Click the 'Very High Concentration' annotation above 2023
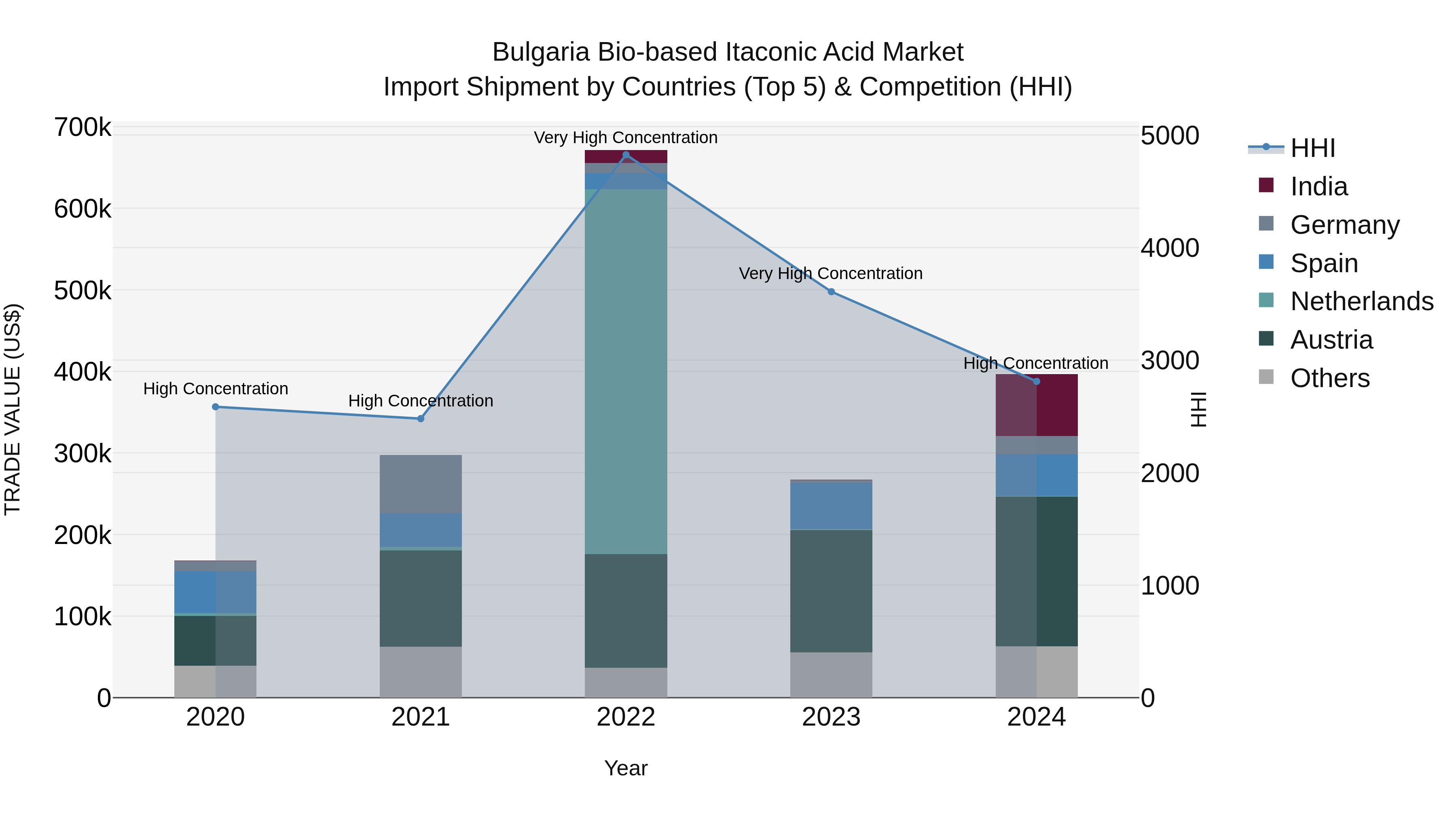This screenshot has height=819, width=1456. (x=831, y=273)
